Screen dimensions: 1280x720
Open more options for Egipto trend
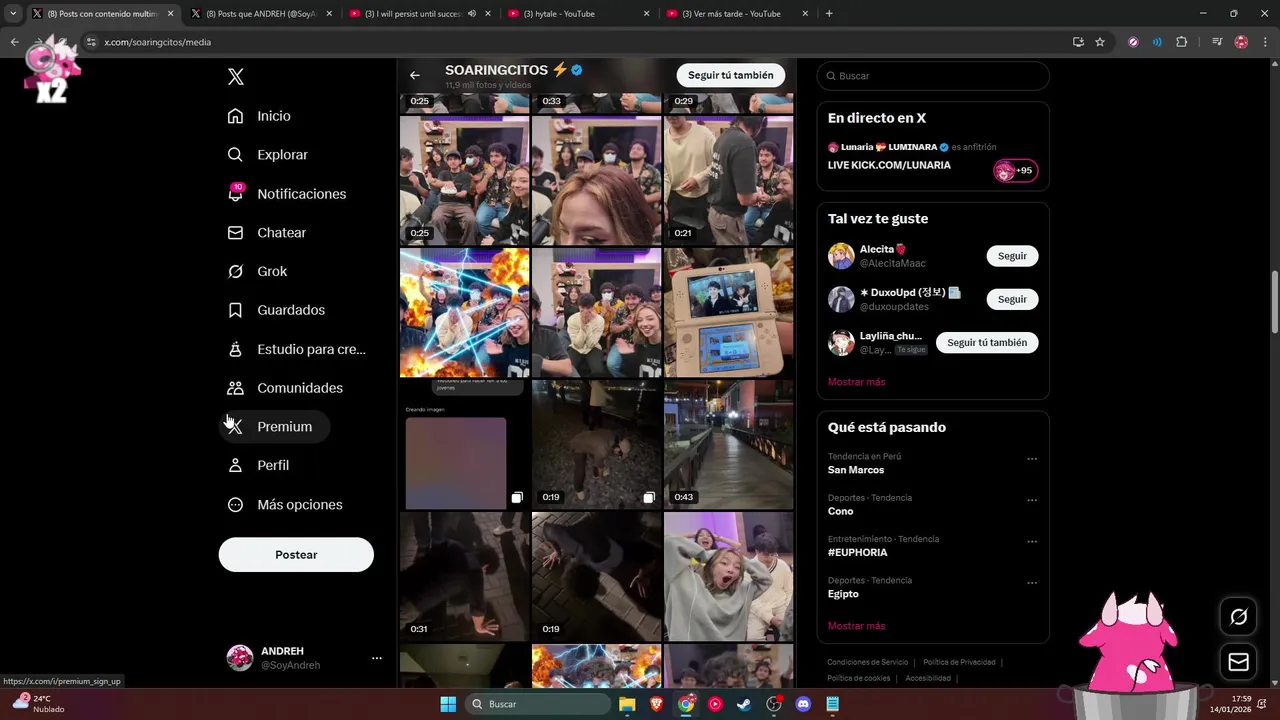(x=1032, y=583)
